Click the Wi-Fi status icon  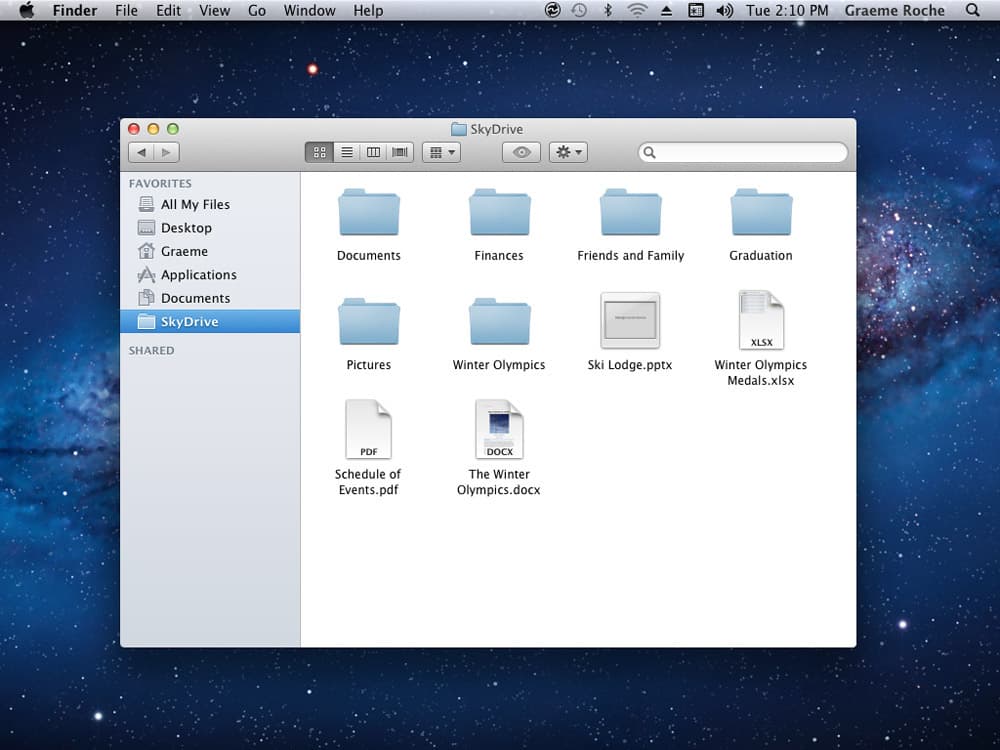coord(637,10)
